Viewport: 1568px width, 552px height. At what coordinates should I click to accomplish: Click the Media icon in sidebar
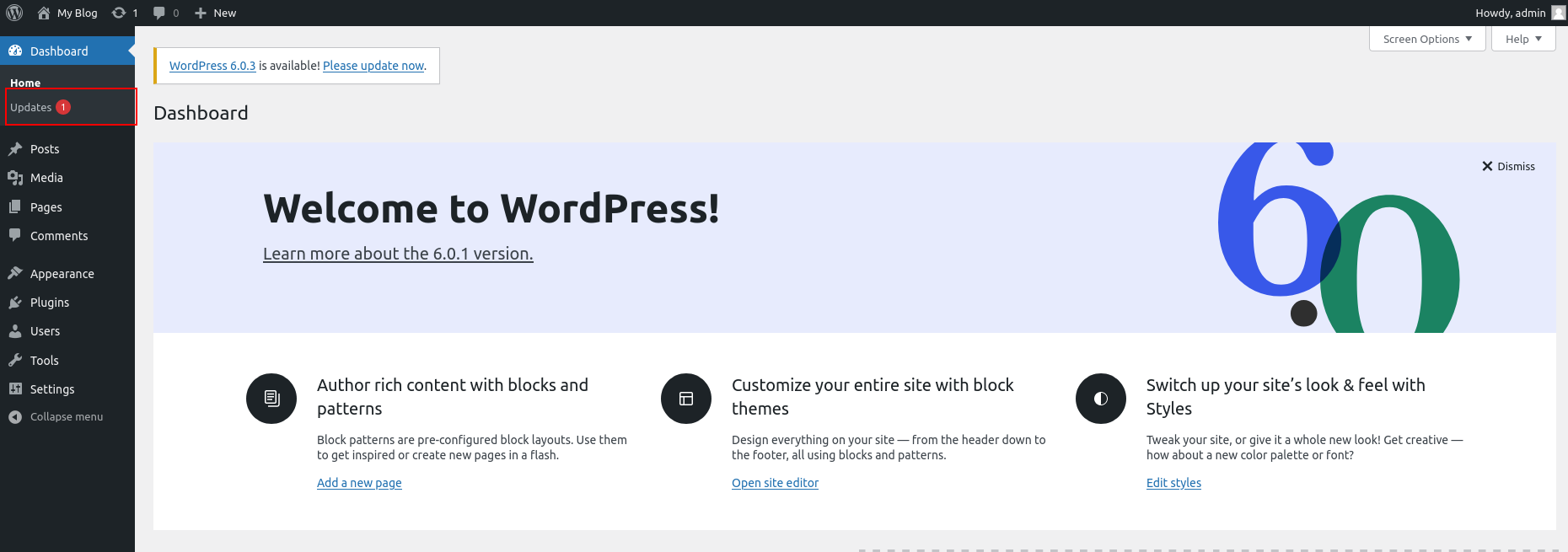point(15,178)
